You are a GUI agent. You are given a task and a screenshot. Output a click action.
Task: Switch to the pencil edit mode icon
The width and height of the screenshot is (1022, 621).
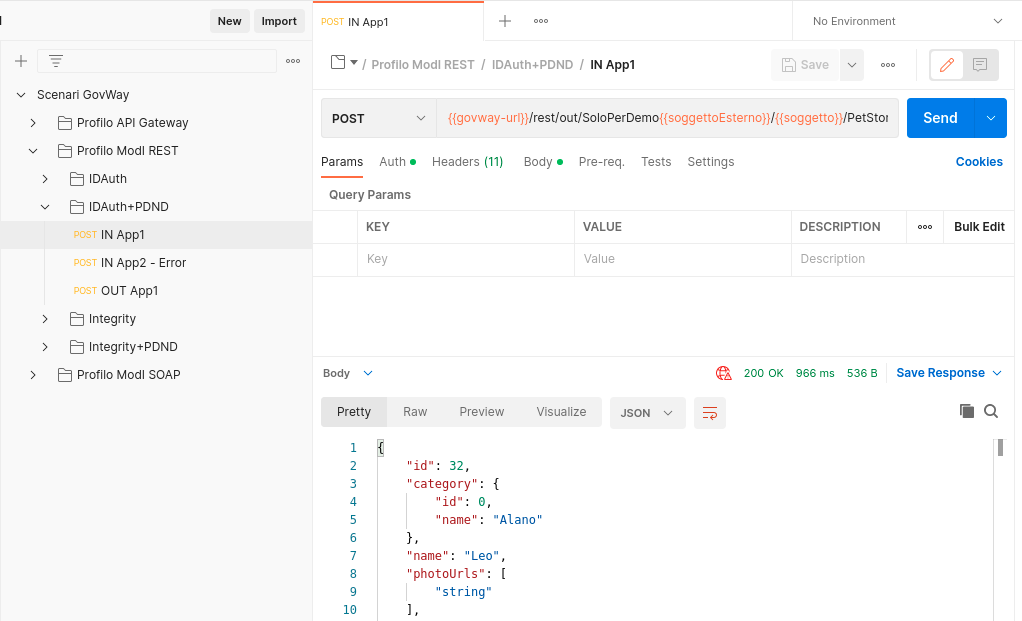(x=947, y=65)
